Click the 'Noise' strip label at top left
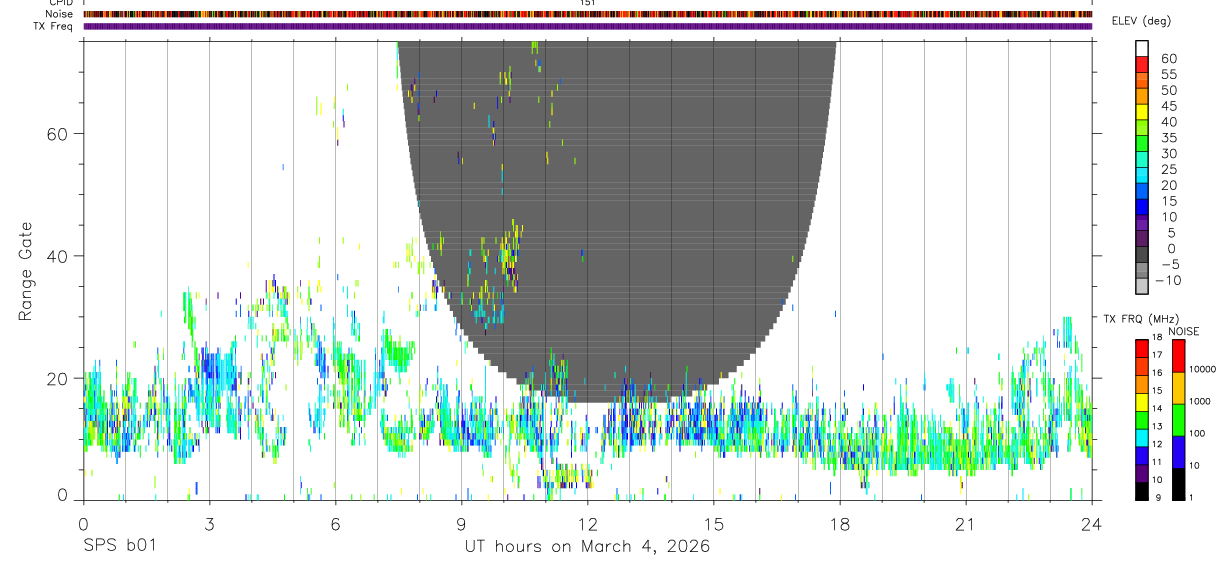1228x567 pixels. click(61, 14)
